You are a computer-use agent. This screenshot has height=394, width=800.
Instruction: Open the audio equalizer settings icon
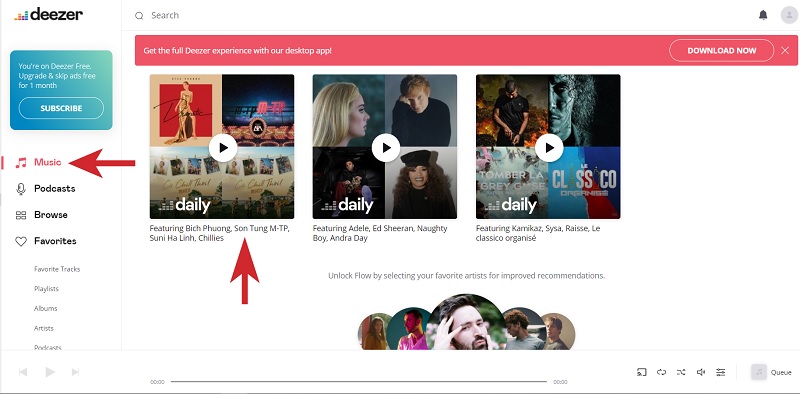[720, 372]
